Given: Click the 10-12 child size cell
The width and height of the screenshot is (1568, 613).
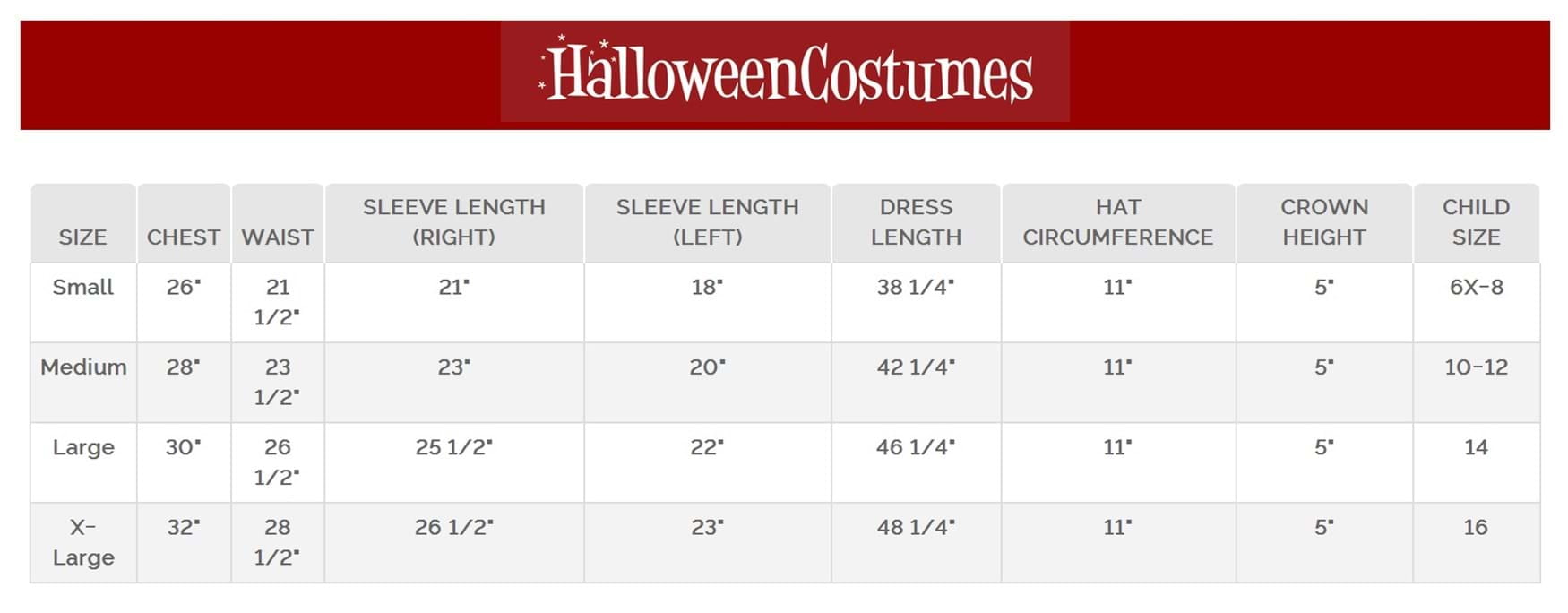Looking at the screenshot, I should click(x=1476, y=367).
